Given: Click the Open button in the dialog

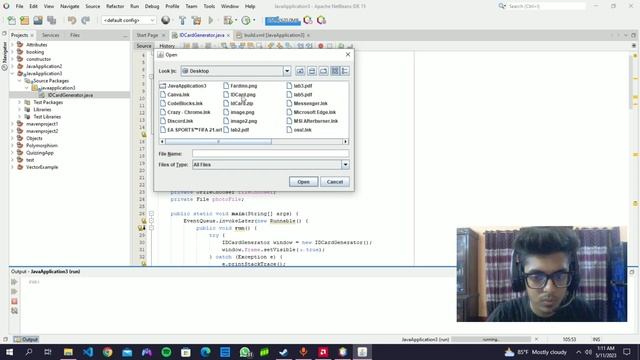Looking at the screenshot, I should (x=303, y=182).
